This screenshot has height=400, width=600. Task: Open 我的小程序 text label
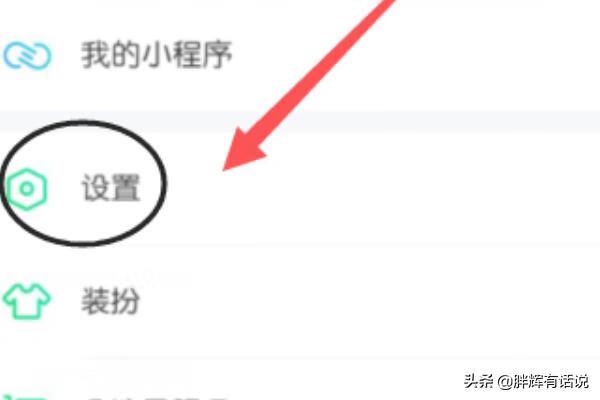click(157, 55)
